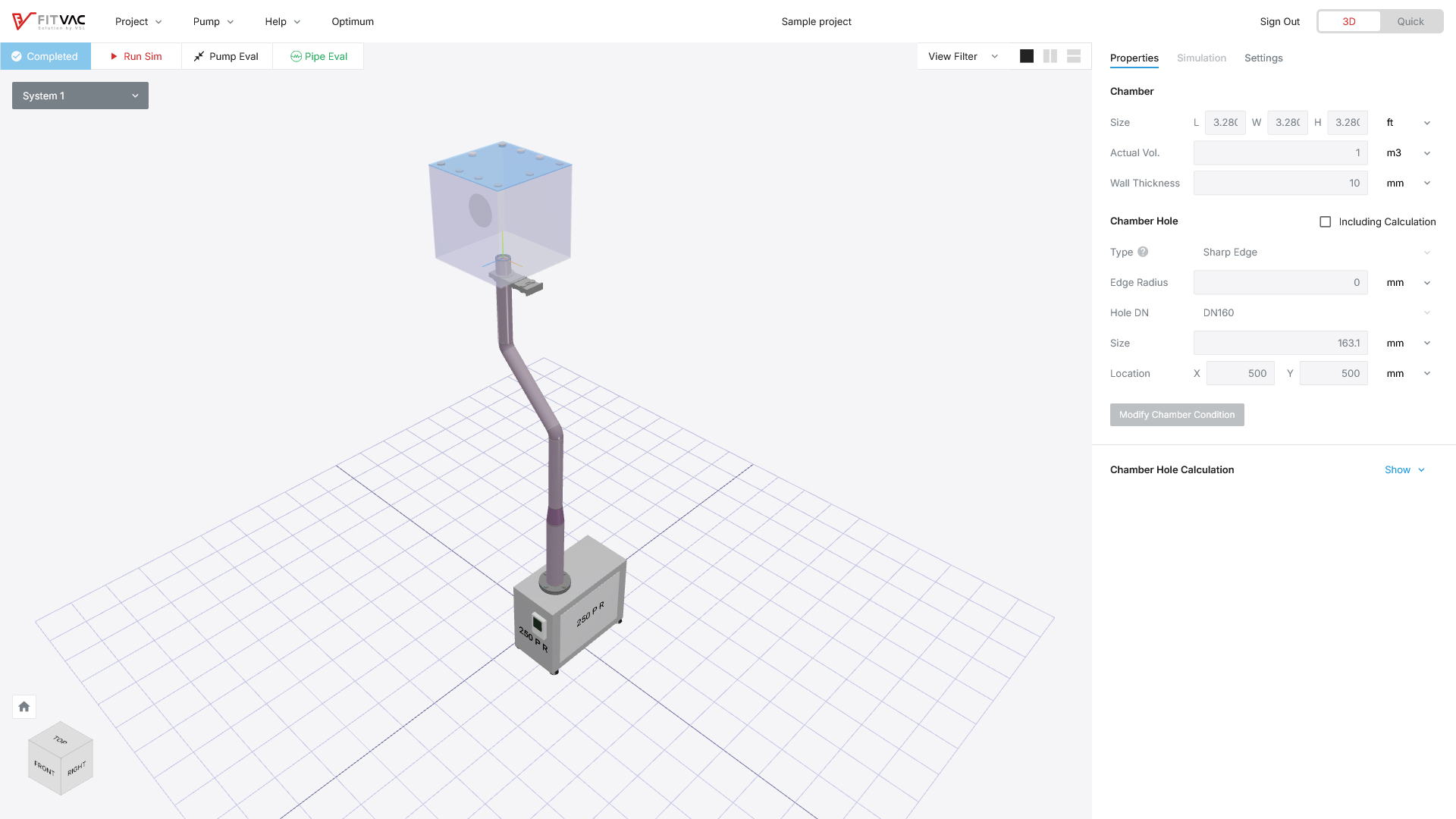1456x819 pixels.
Task: Click Edge Radius value field
Action: (x=1280, y=282)
